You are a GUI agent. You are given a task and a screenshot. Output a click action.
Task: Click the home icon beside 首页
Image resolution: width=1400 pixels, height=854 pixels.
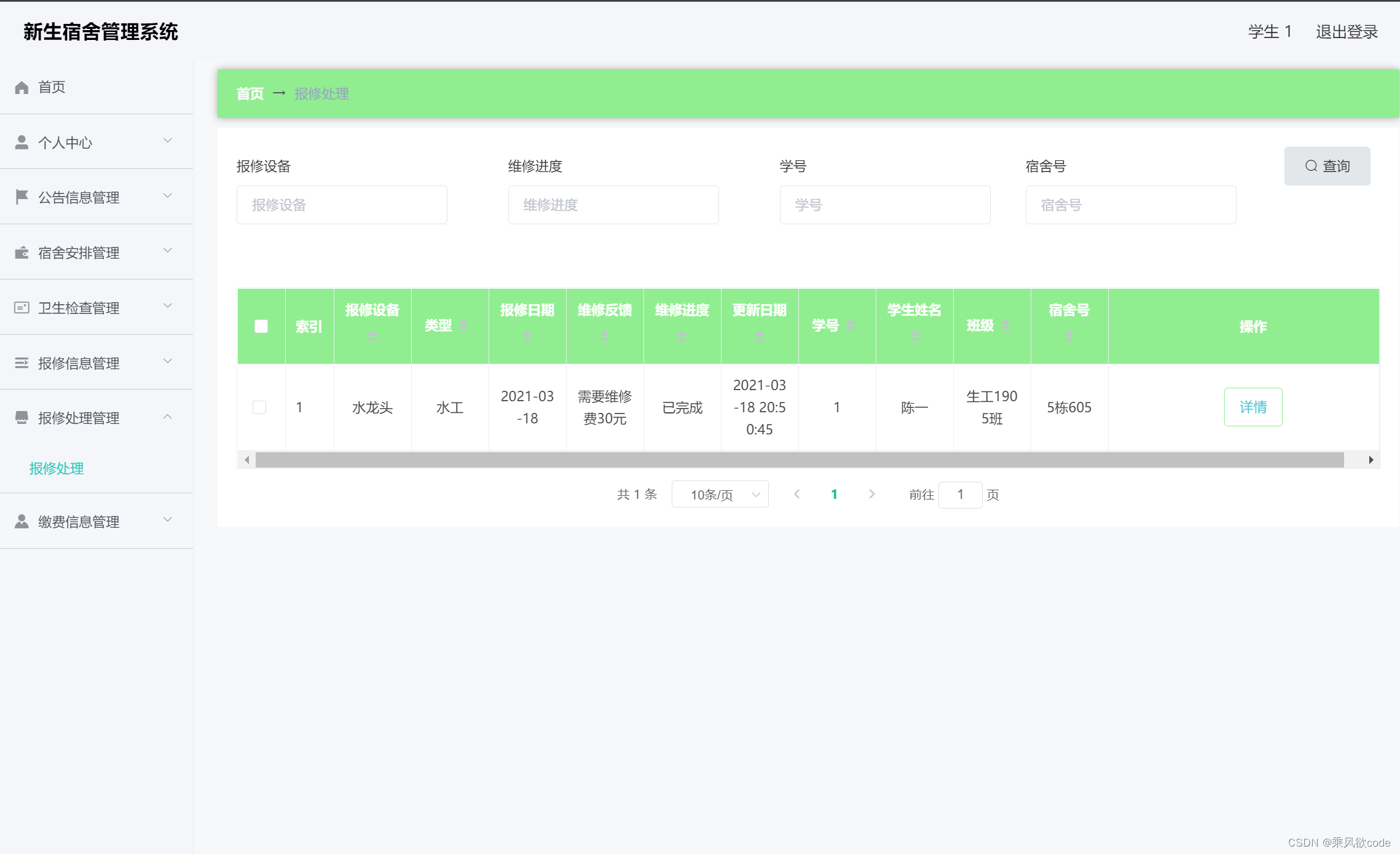coord(22,87)
